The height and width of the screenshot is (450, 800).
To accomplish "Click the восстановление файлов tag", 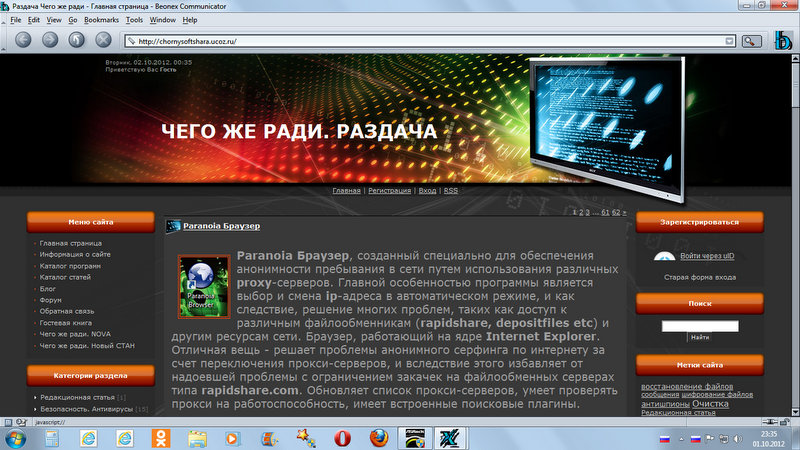I will click(x=687, y=386).
